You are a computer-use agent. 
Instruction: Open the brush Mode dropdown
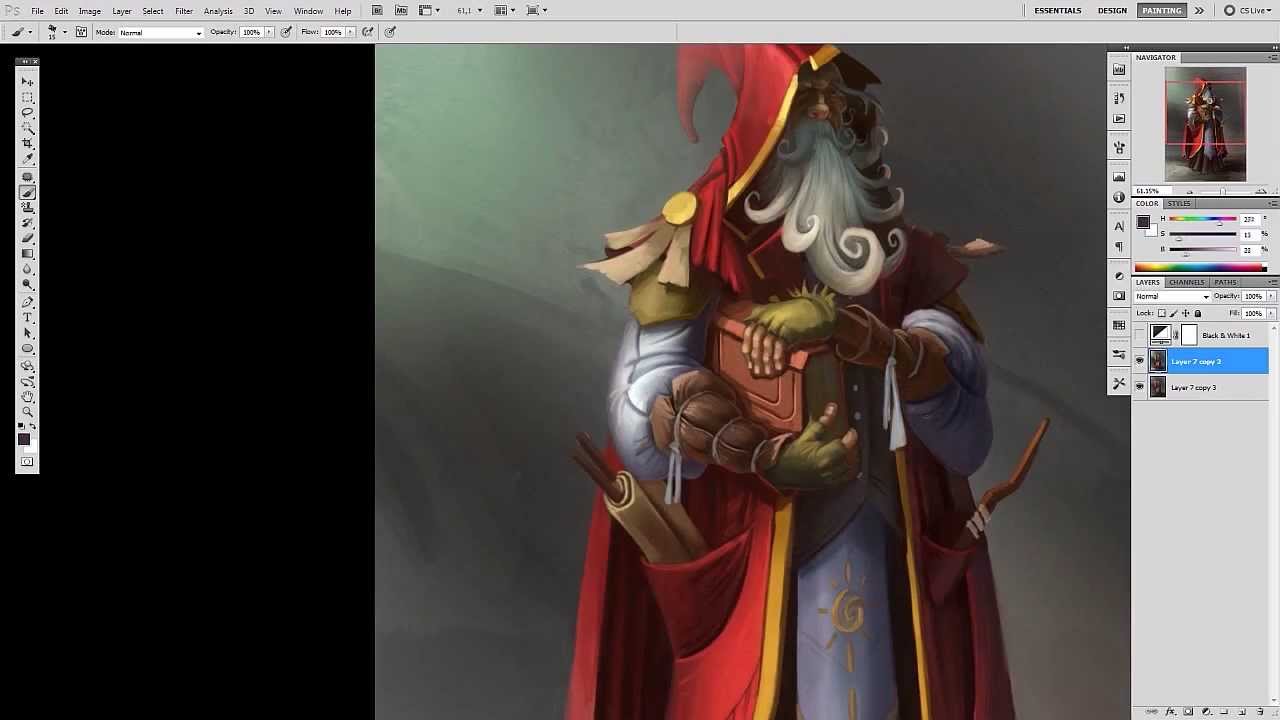tap(161, 32)
